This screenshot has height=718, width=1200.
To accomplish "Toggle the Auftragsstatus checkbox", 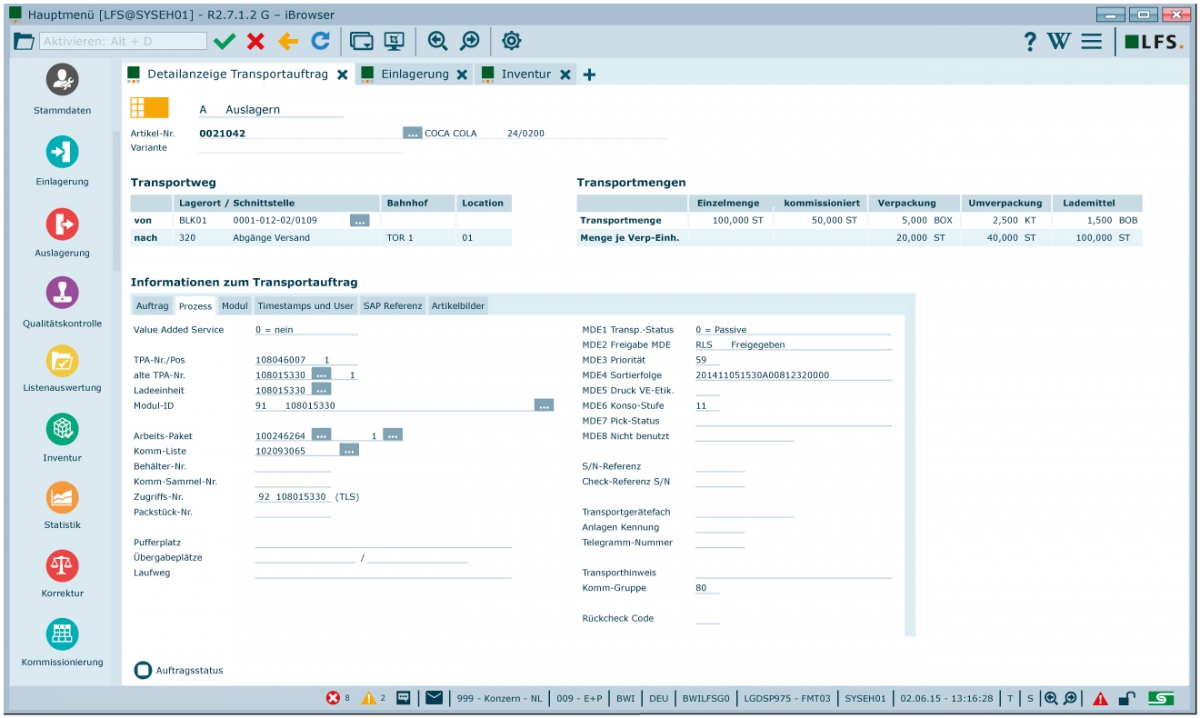I will pyautogui.click(x=142, y=670).
